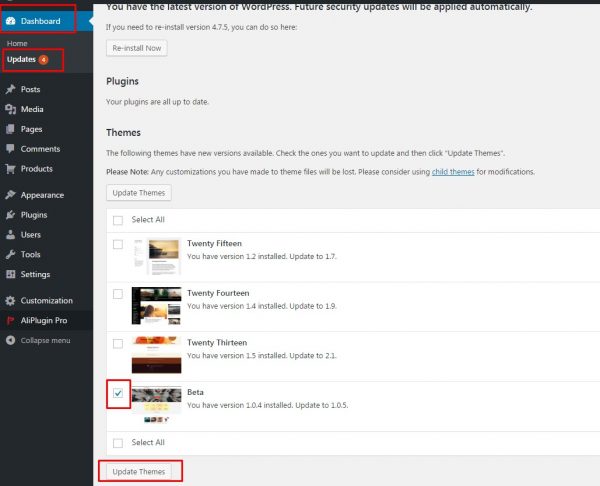Click the Appearance paintbrush icon
This screenshot has width=600, height=486.
[x=11, y=195]
